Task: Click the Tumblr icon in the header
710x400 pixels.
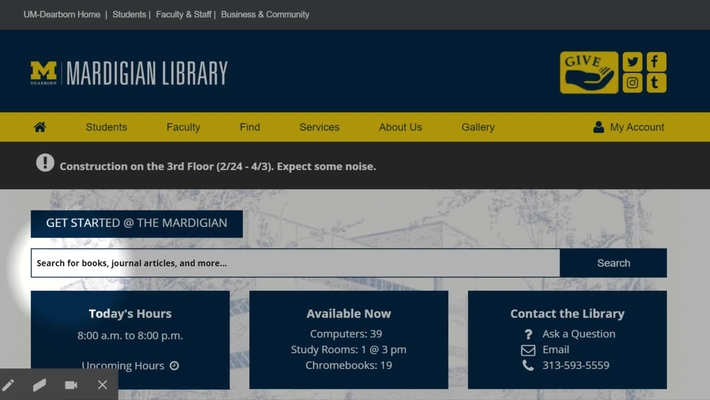Action: click(x=656, y=83)
